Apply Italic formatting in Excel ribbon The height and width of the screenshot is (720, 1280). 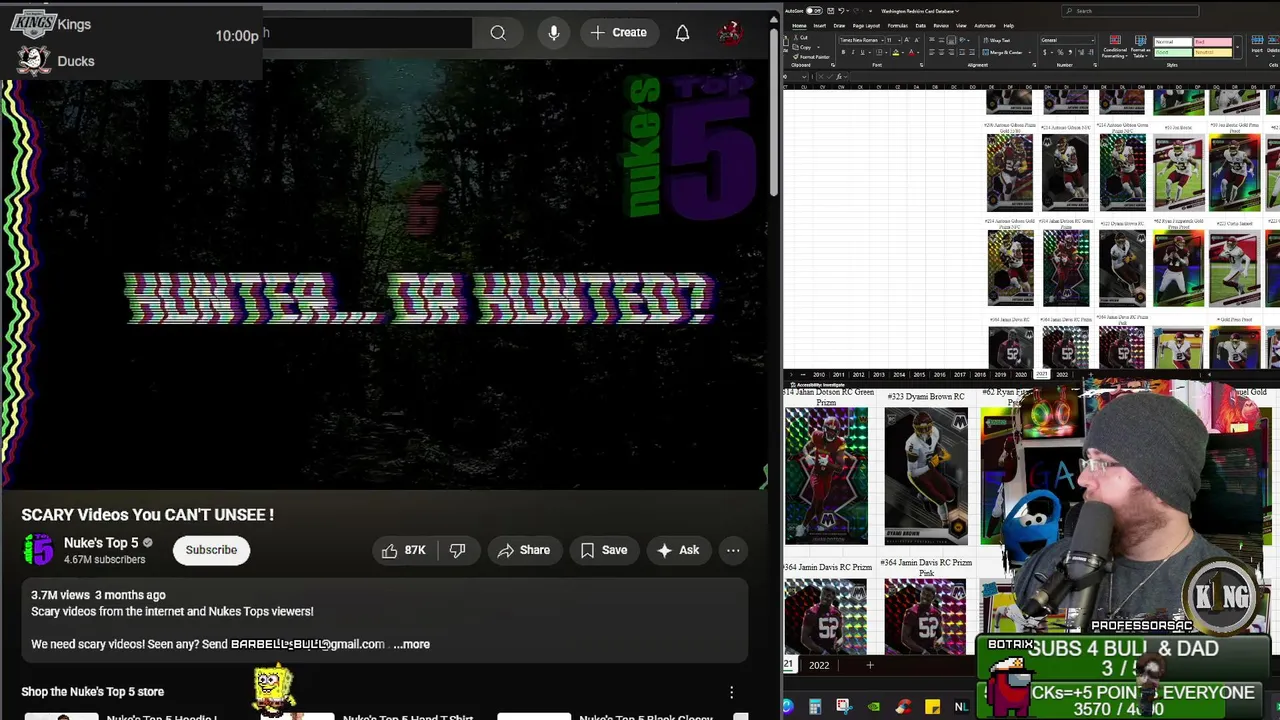click(x=853, y=52)
